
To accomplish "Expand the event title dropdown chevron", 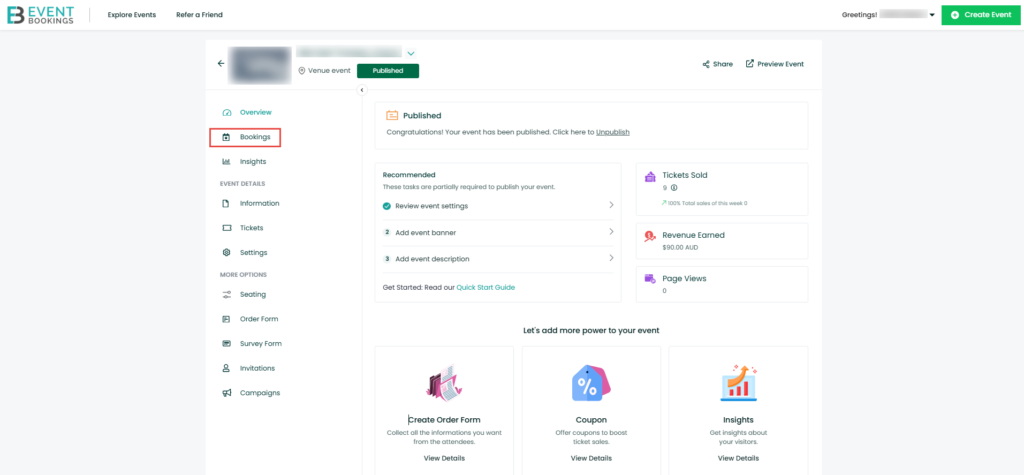I will (x=411, y=53).
